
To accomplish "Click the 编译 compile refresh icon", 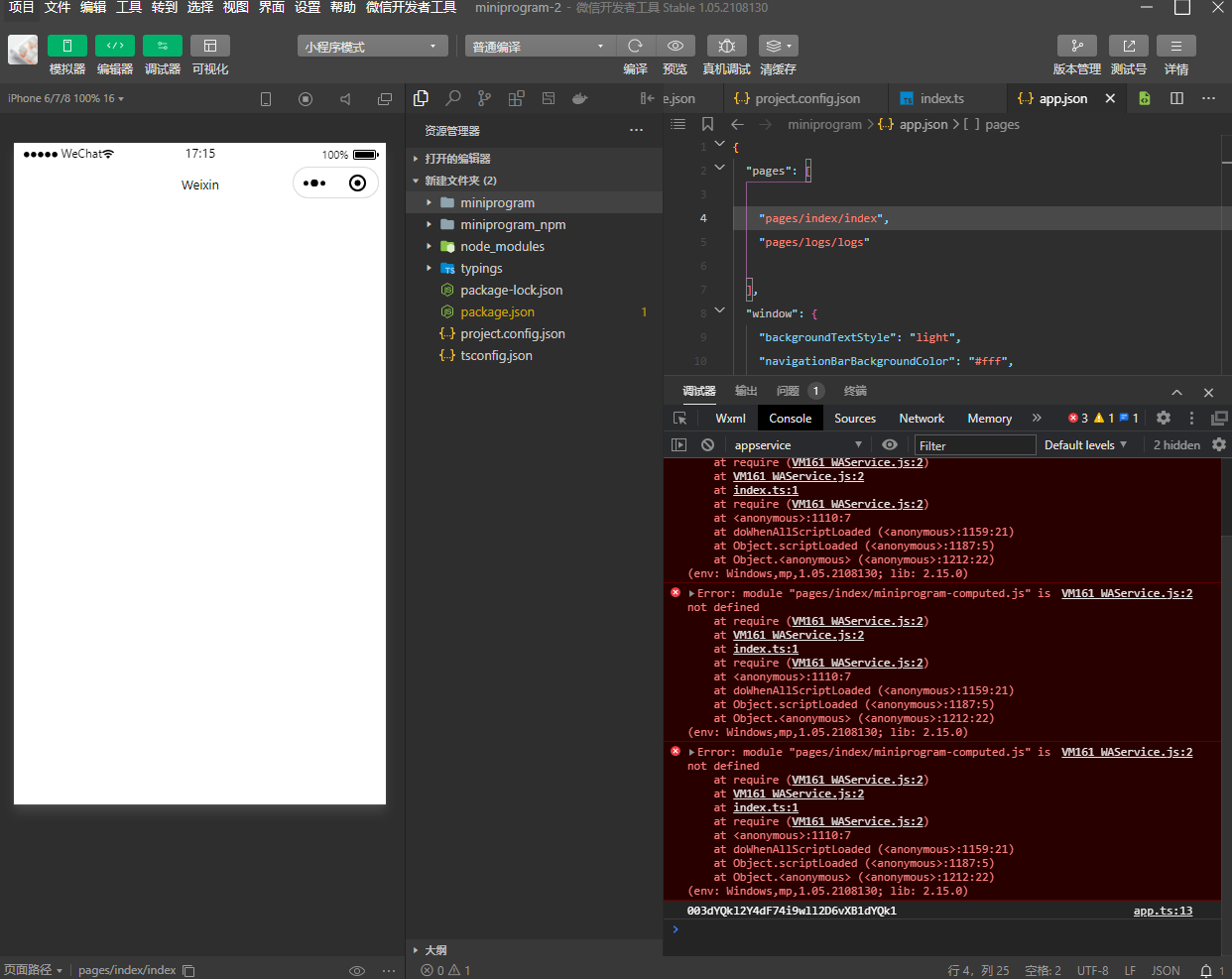I will (636, 46).
